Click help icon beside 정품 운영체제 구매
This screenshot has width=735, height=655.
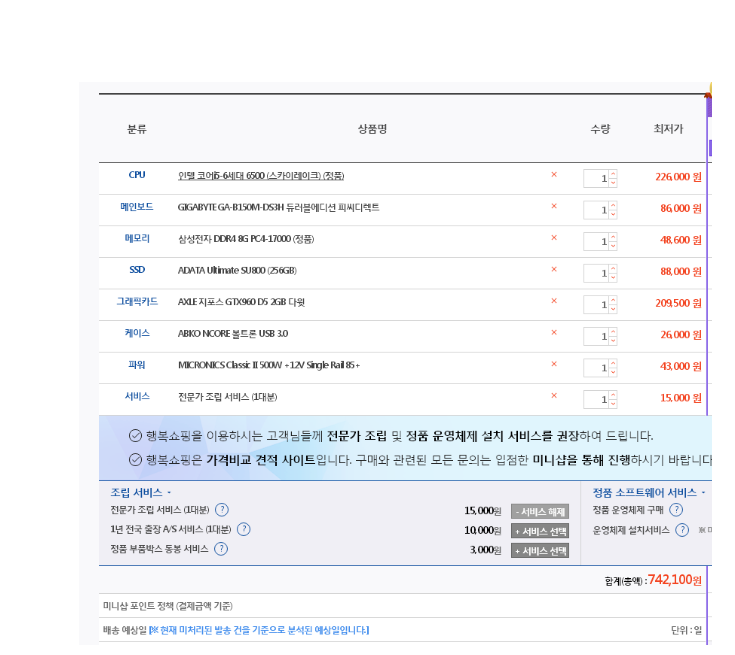tap(676, 510)
